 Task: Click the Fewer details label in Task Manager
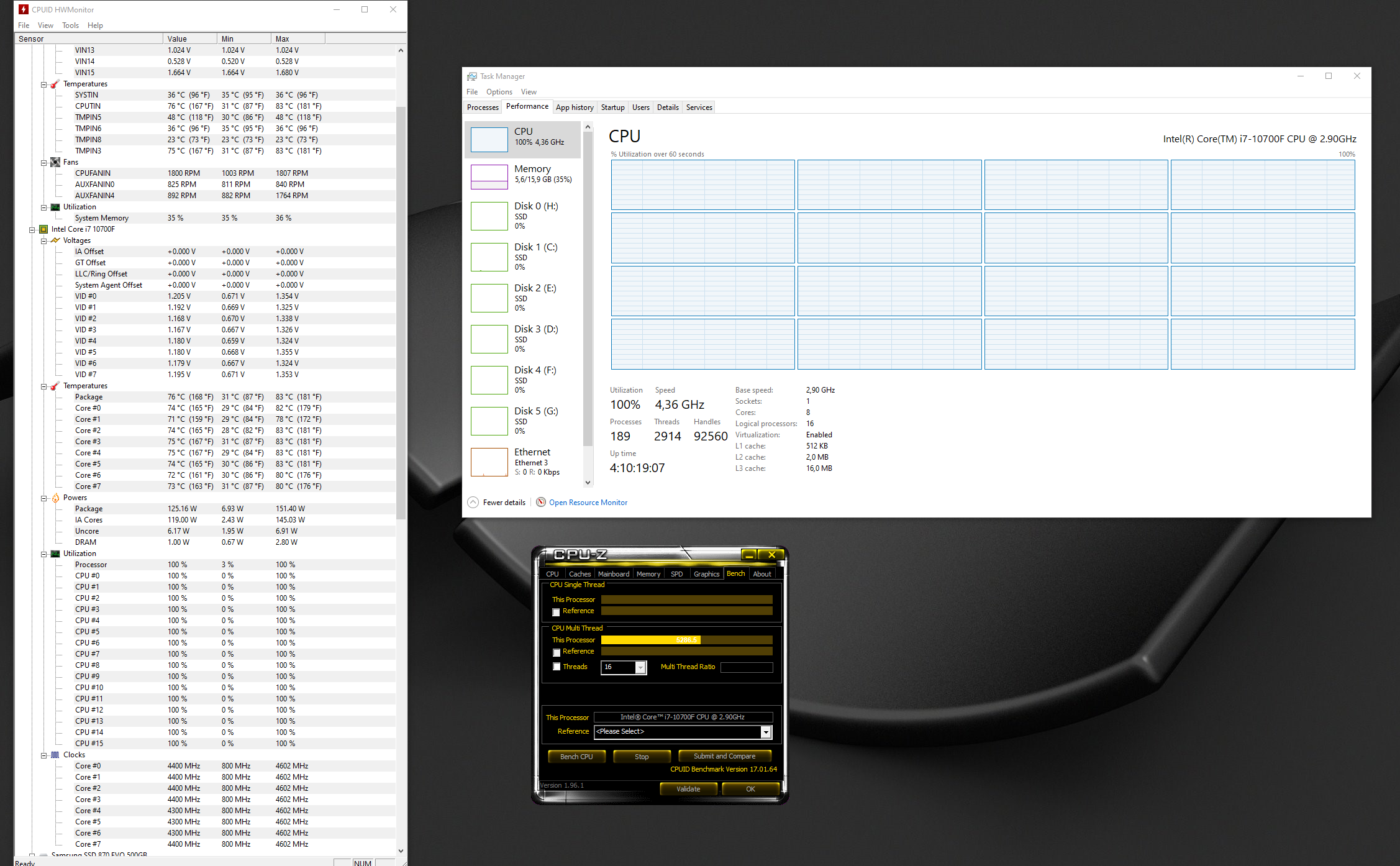click(x=504, y=502)
